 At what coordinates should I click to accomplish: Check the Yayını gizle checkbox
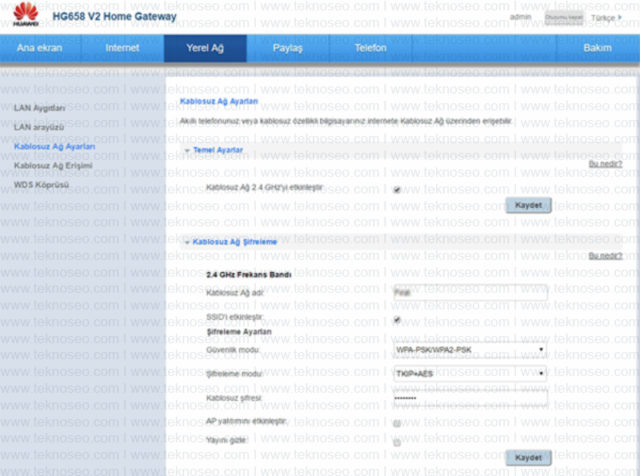397,443
